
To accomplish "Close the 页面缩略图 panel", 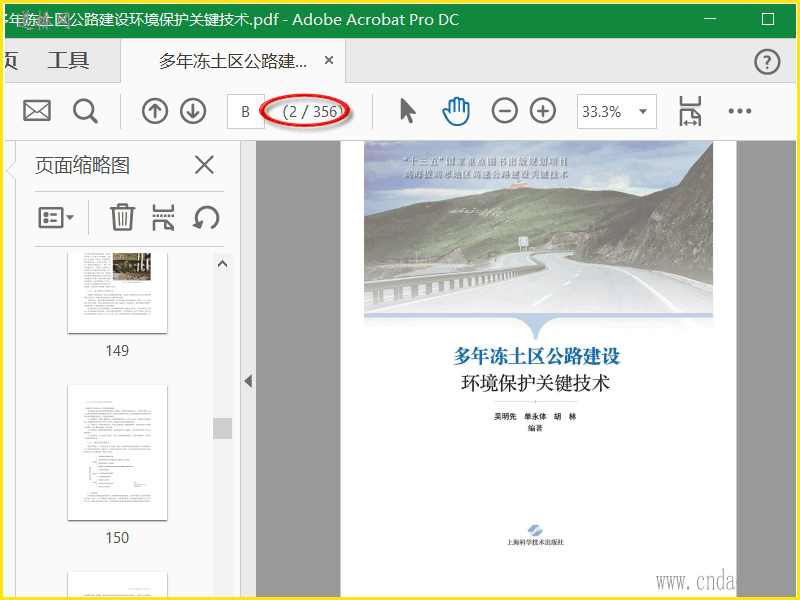I will tap(204, 165).
